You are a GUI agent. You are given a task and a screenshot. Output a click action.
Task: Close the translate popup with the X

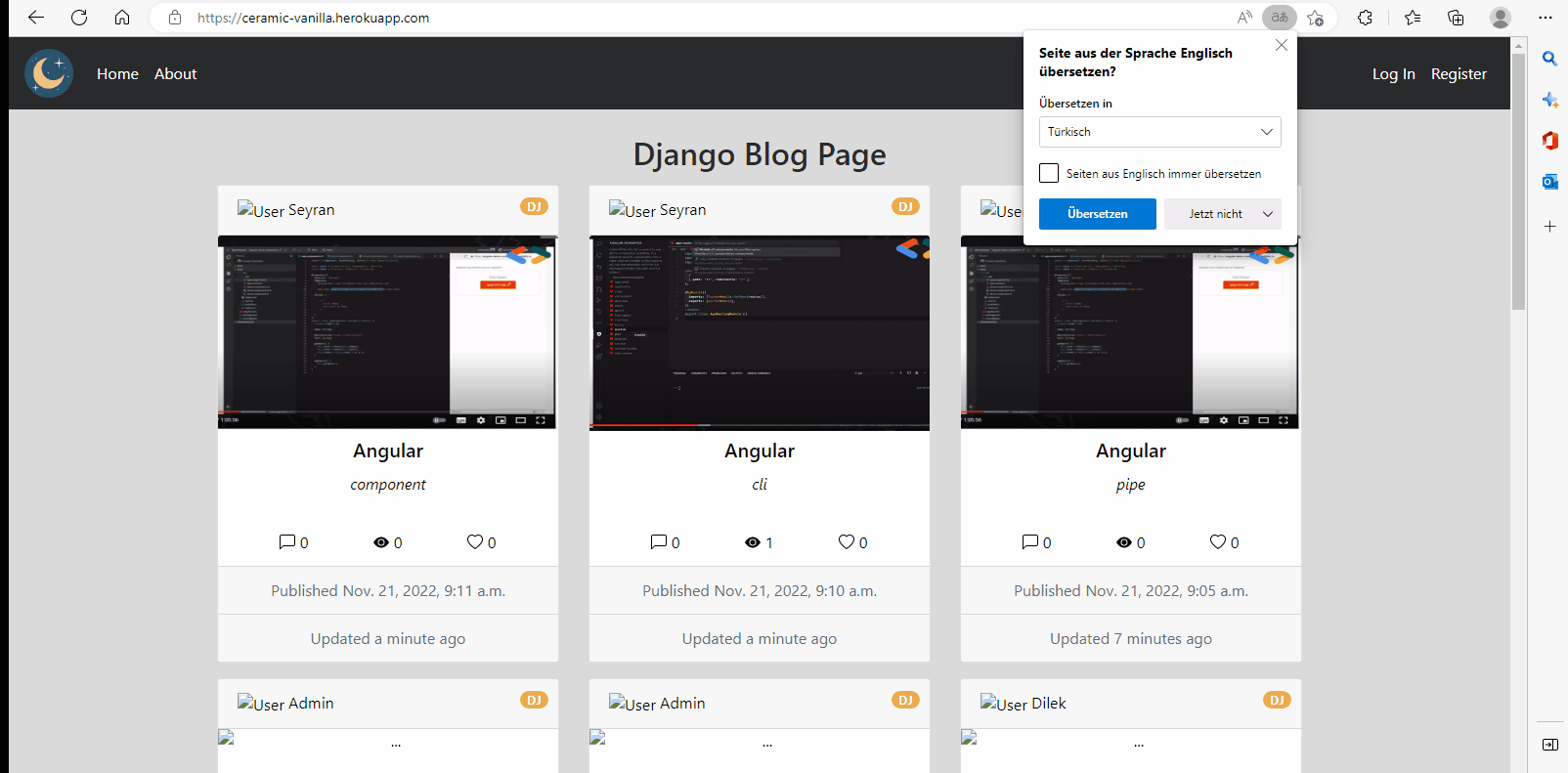point(1281,45)
